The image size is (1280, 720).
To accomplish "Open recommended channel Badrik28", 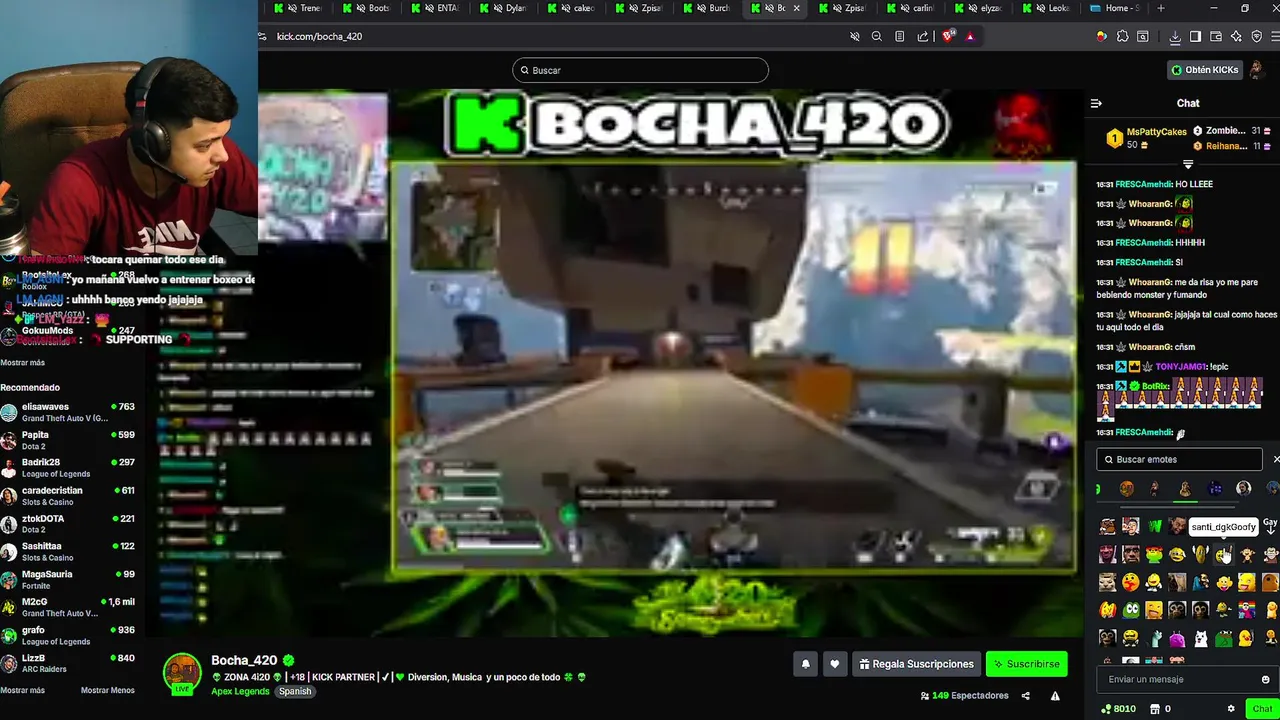I will pyautogui.click(x=68, y=468).
